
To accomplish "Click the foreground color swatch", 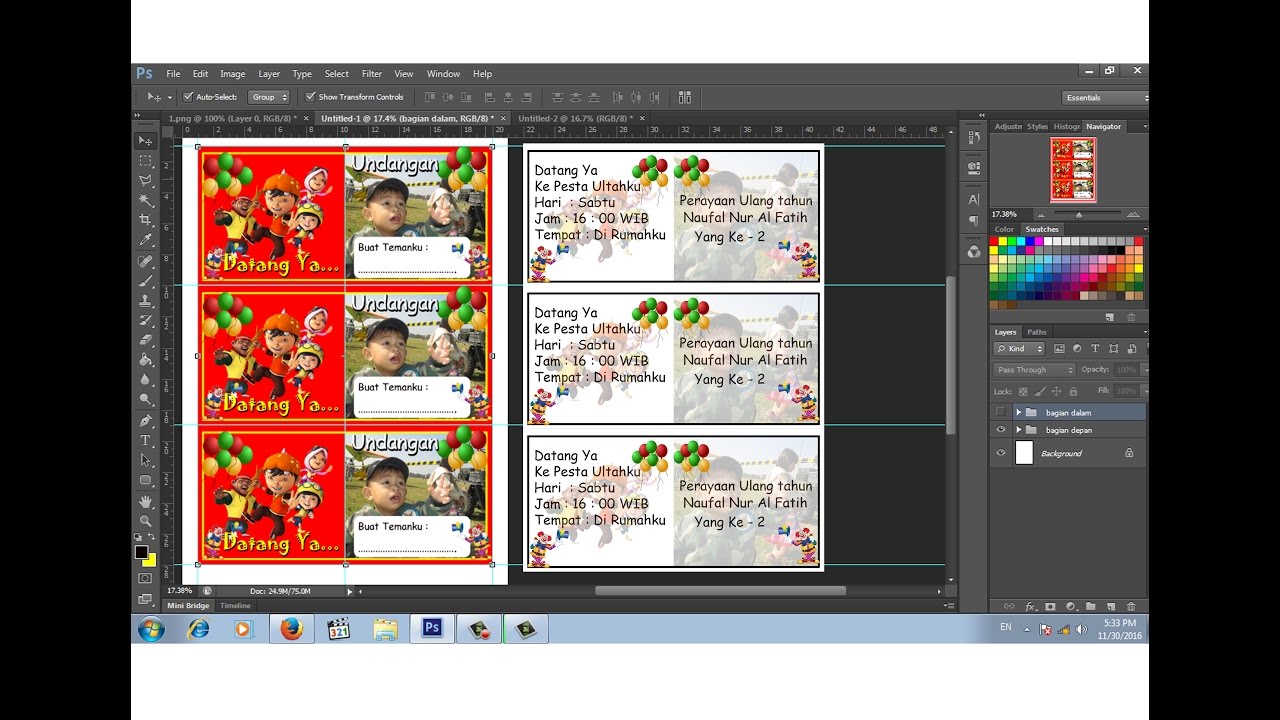I will coord(141,552).
